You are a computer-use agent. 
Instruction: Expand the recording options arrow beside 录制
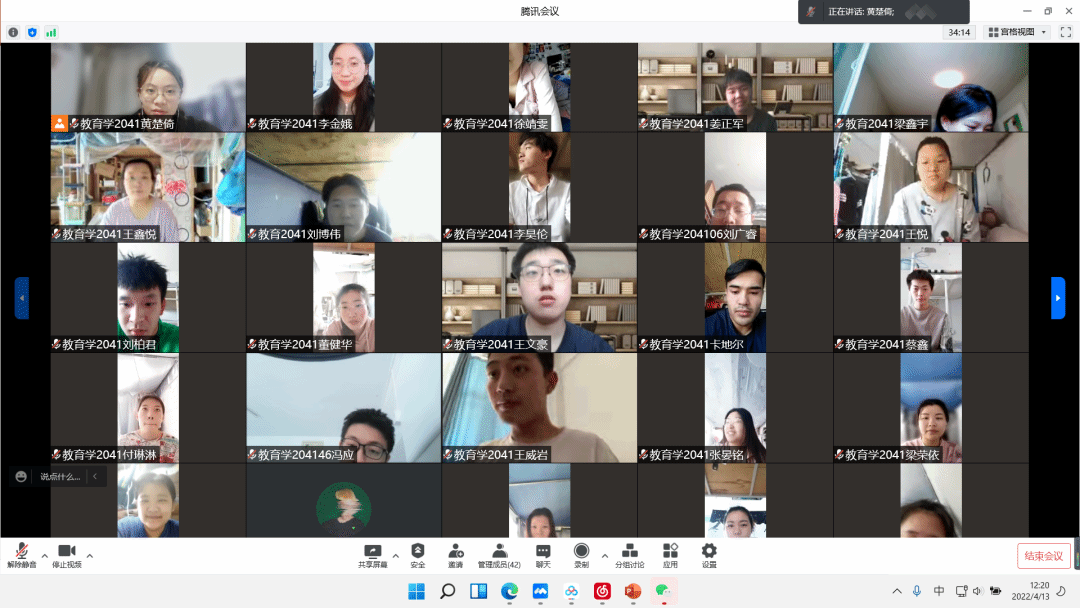(x=604, y=555)
